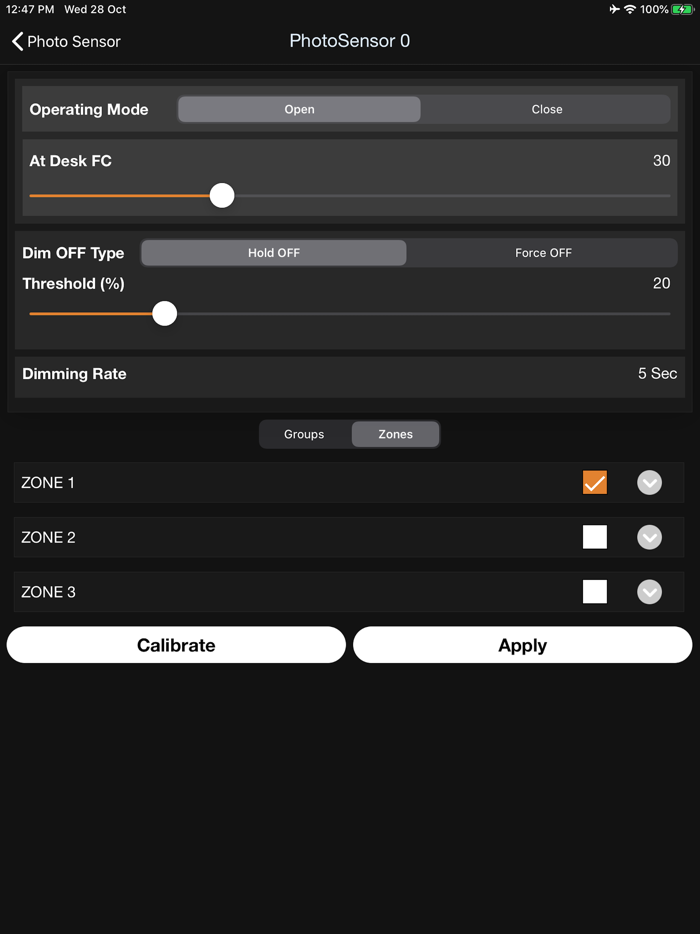Switch to the Groups tab
700x934 pixels.
tap(304, 434)
